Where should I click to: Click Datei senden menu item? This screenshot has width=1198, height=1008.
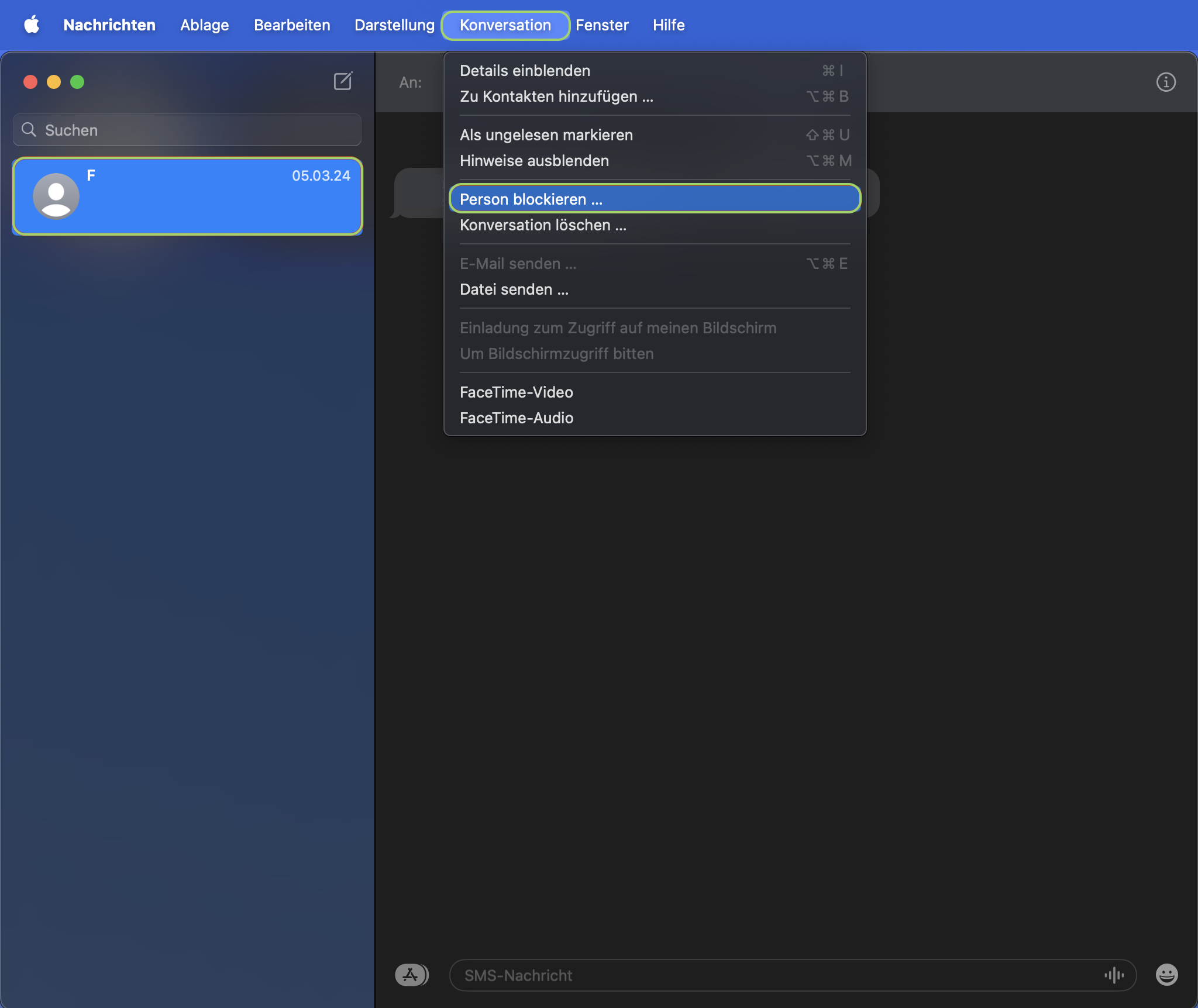tap(514, 289)
